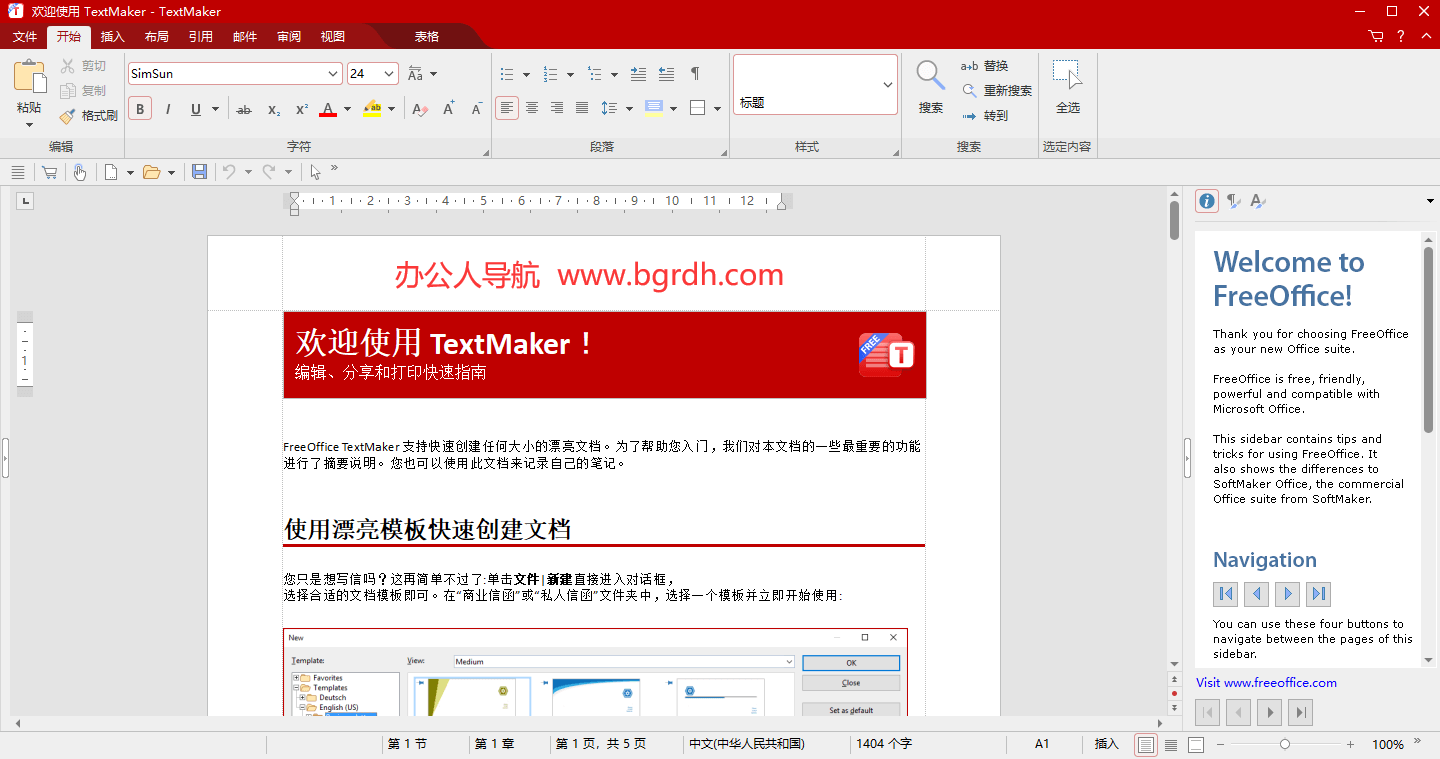Toggle paragraph marks display

694,73
